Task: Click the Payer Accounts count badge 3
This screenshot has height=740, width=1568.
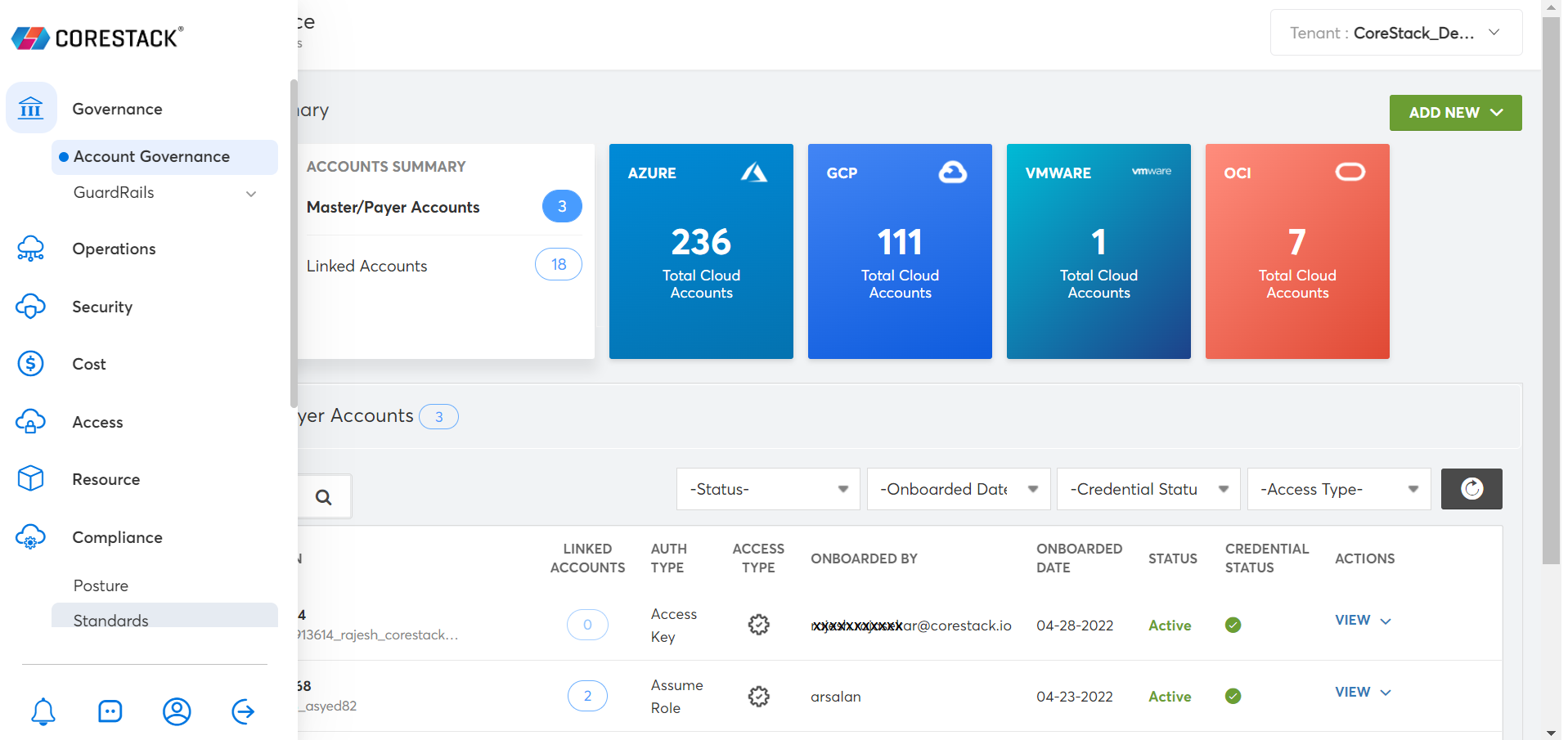Action: click(x=438, y=417)
